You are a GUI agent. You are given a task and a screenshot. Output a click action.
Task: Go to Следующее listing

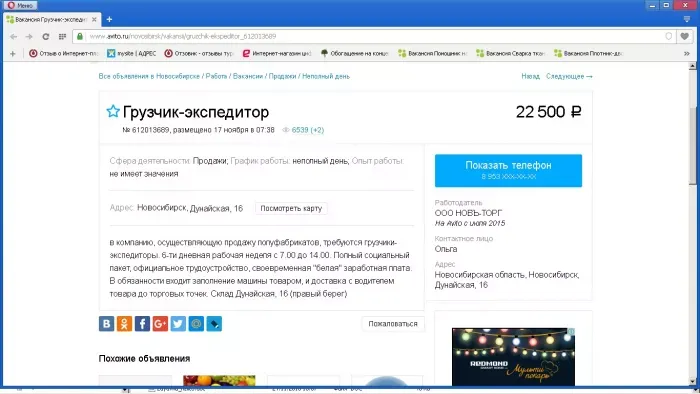coord(569,76)
